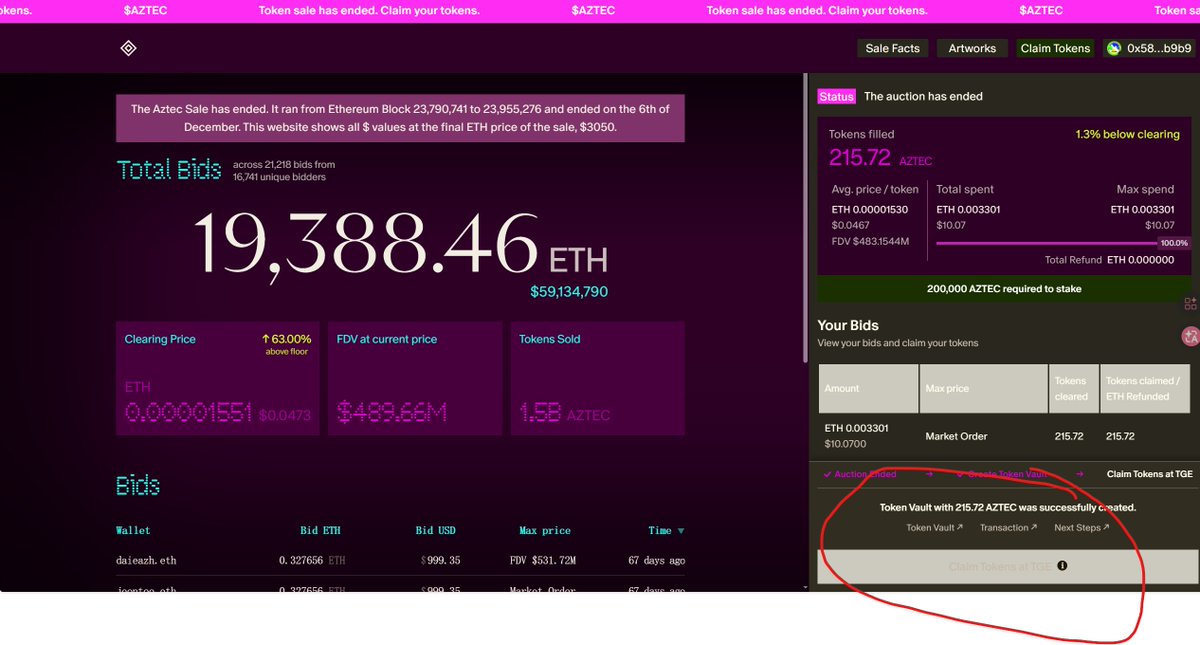Screen dimensions: 1200x645
Task: Click the Claim Tokens header button
Action: click(x=1055, y=48)
